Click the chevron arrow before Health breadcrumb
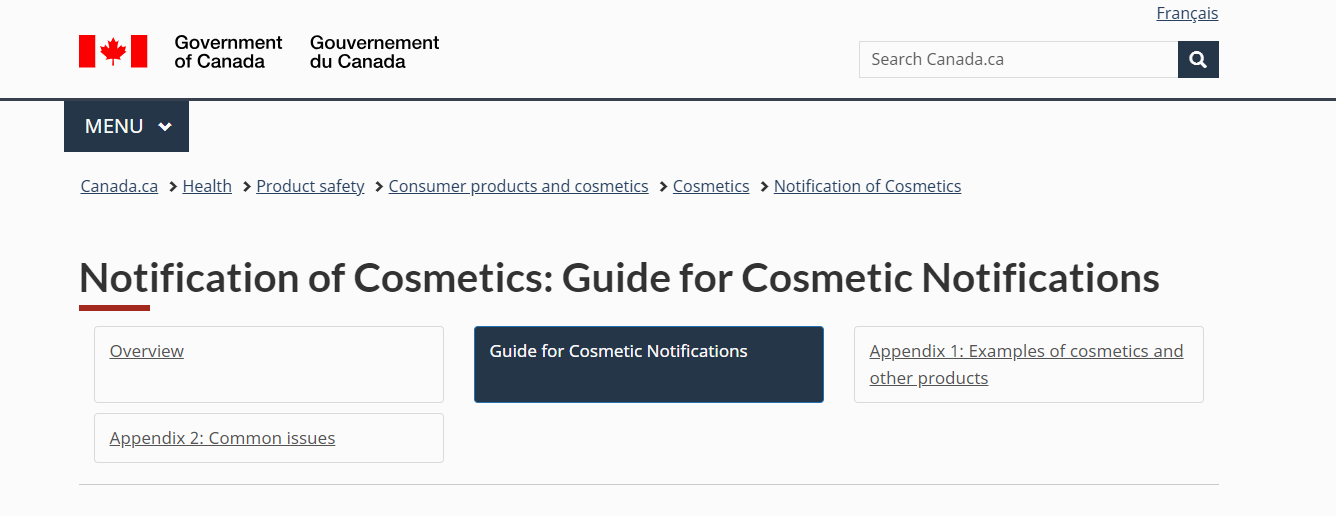The image size is (1336, 516). [x=173, y=186]
